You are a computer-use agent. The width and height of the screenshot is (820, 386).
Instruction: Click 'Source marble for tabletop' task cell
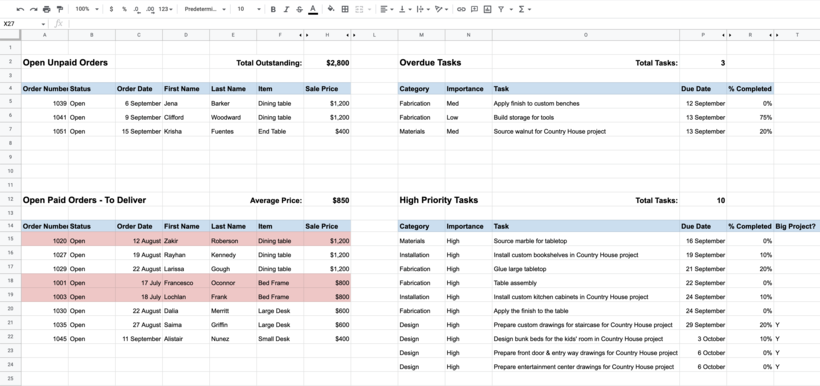pyautogui.click(x=586, y=241)
